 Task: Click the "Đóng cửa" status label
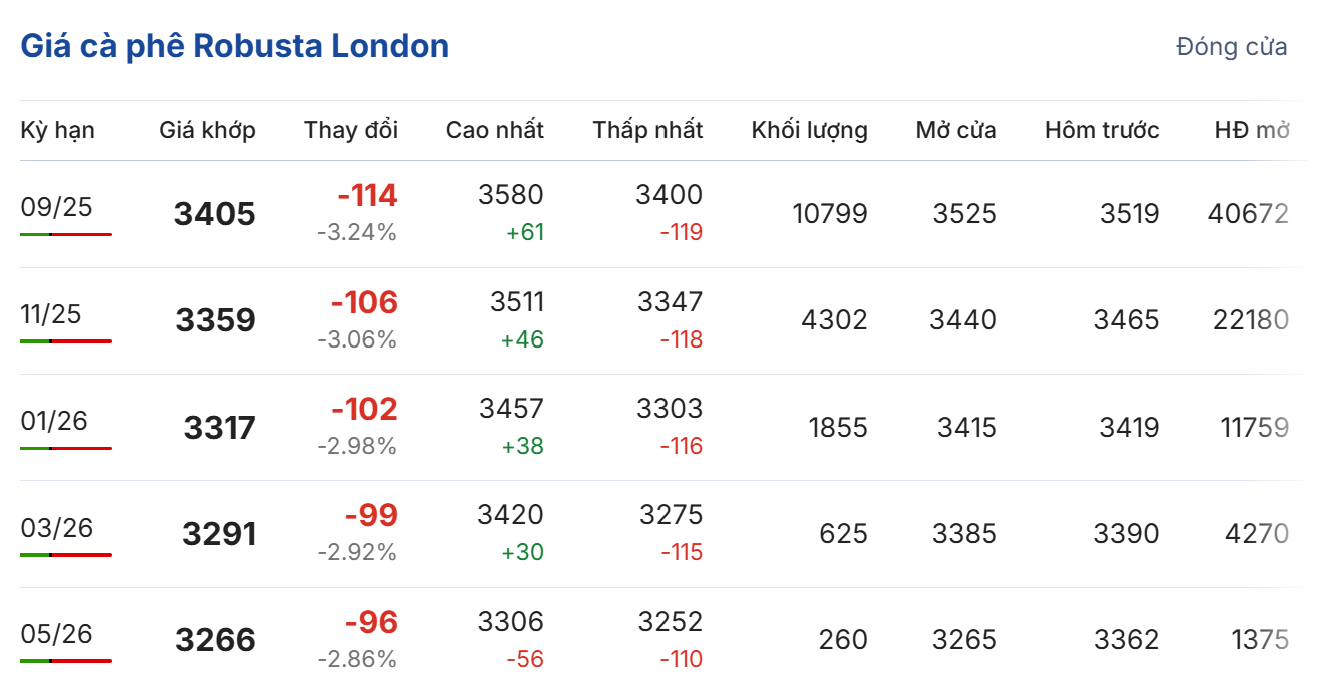[1231, 47]
